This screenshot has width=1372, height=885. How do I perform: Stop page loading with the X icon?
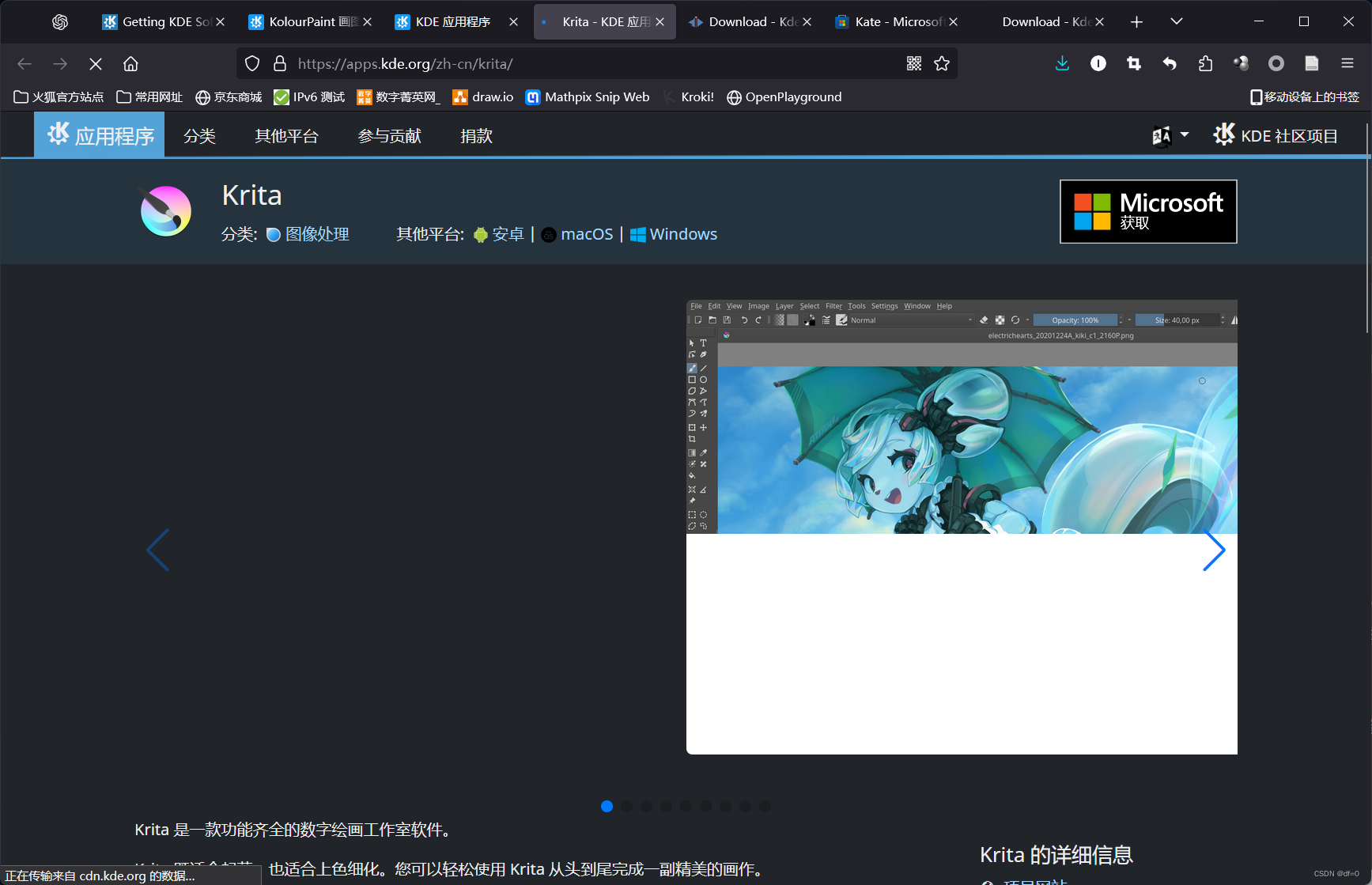coord(95,63)
